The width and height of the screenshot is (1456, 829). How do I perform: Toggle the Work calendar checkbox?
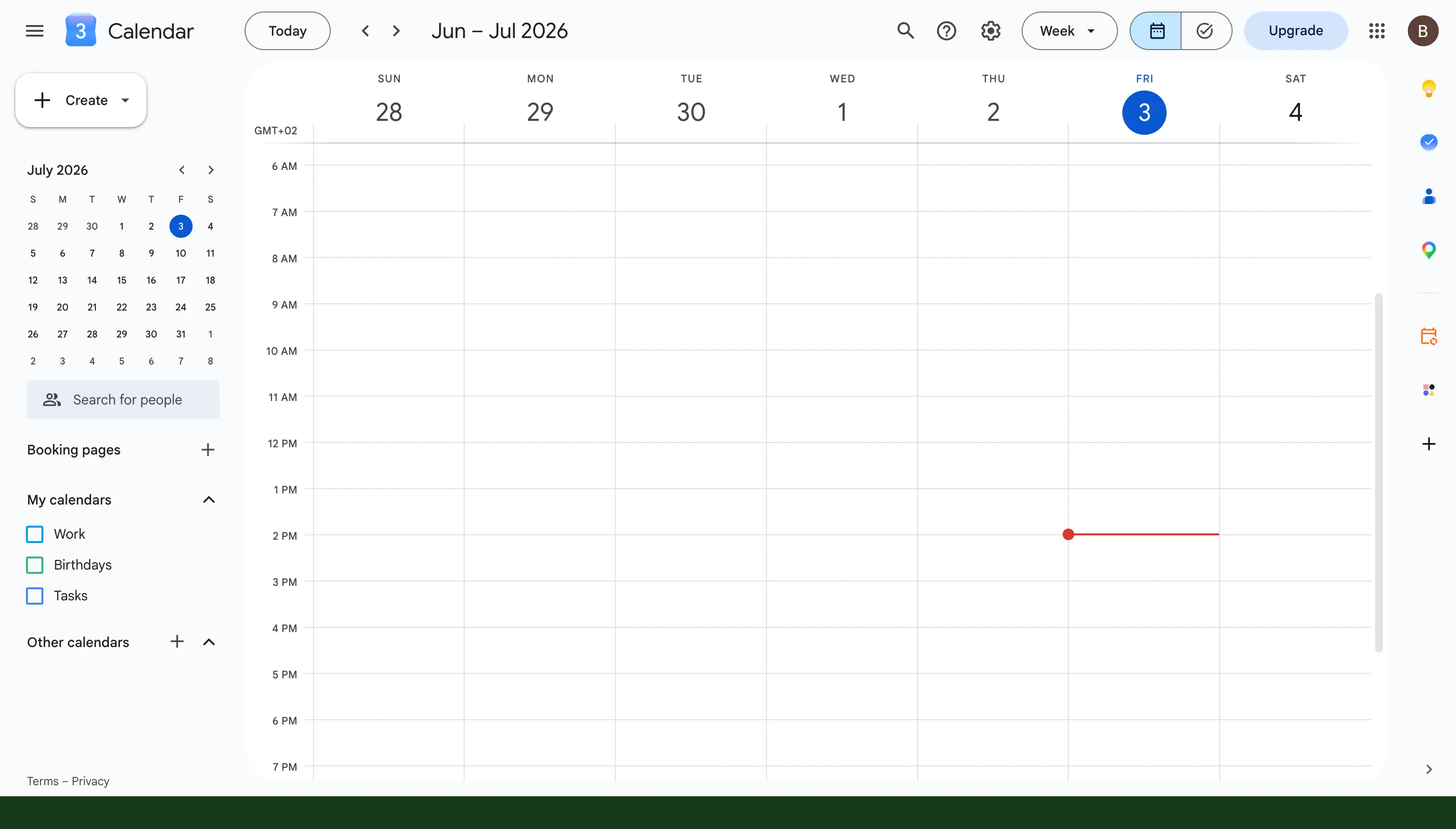35,534
